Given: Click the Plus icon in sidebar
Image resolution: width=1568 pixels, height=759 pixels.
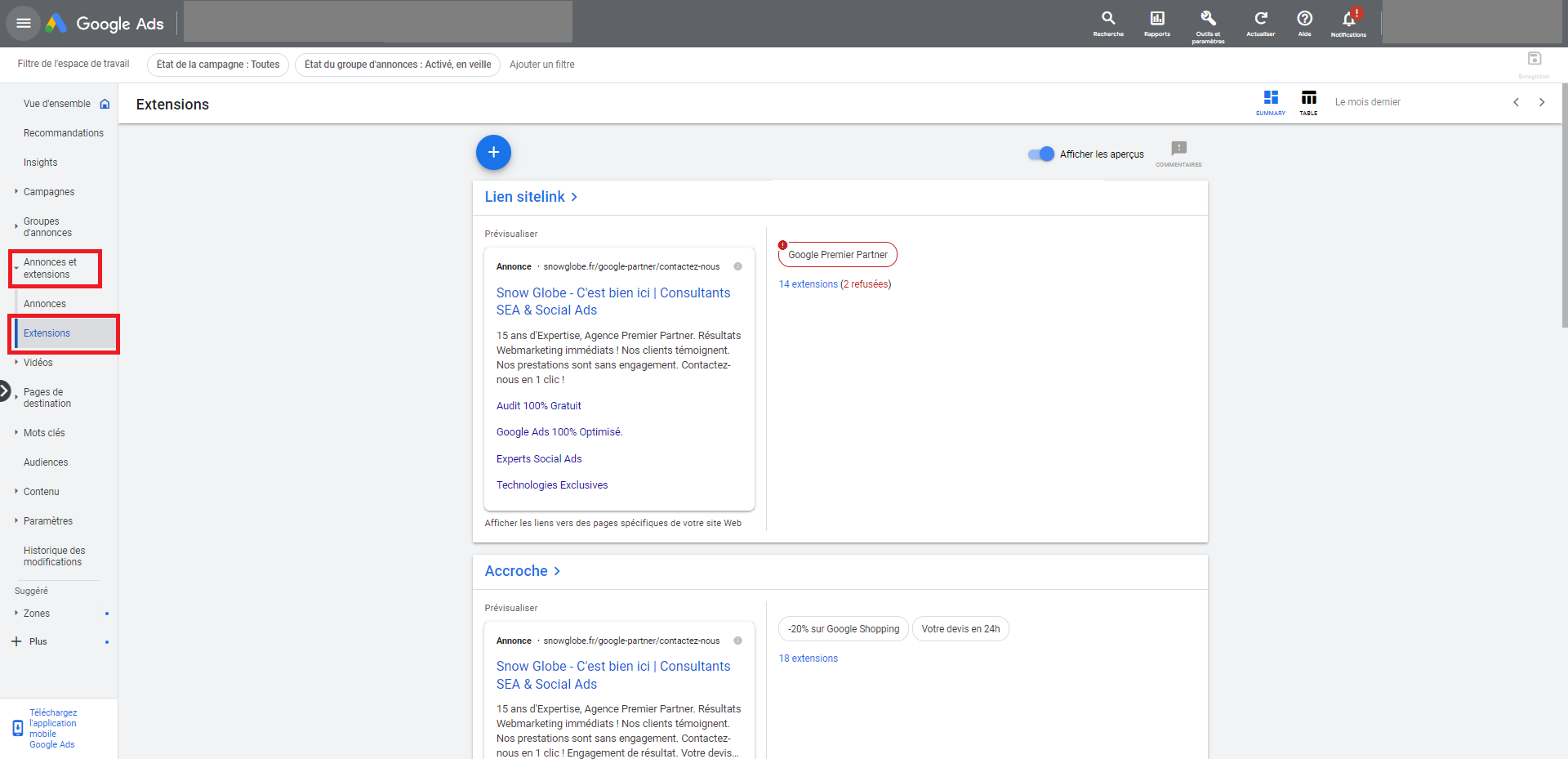Looking at the screenshot, I should click(x=16, y=641).
